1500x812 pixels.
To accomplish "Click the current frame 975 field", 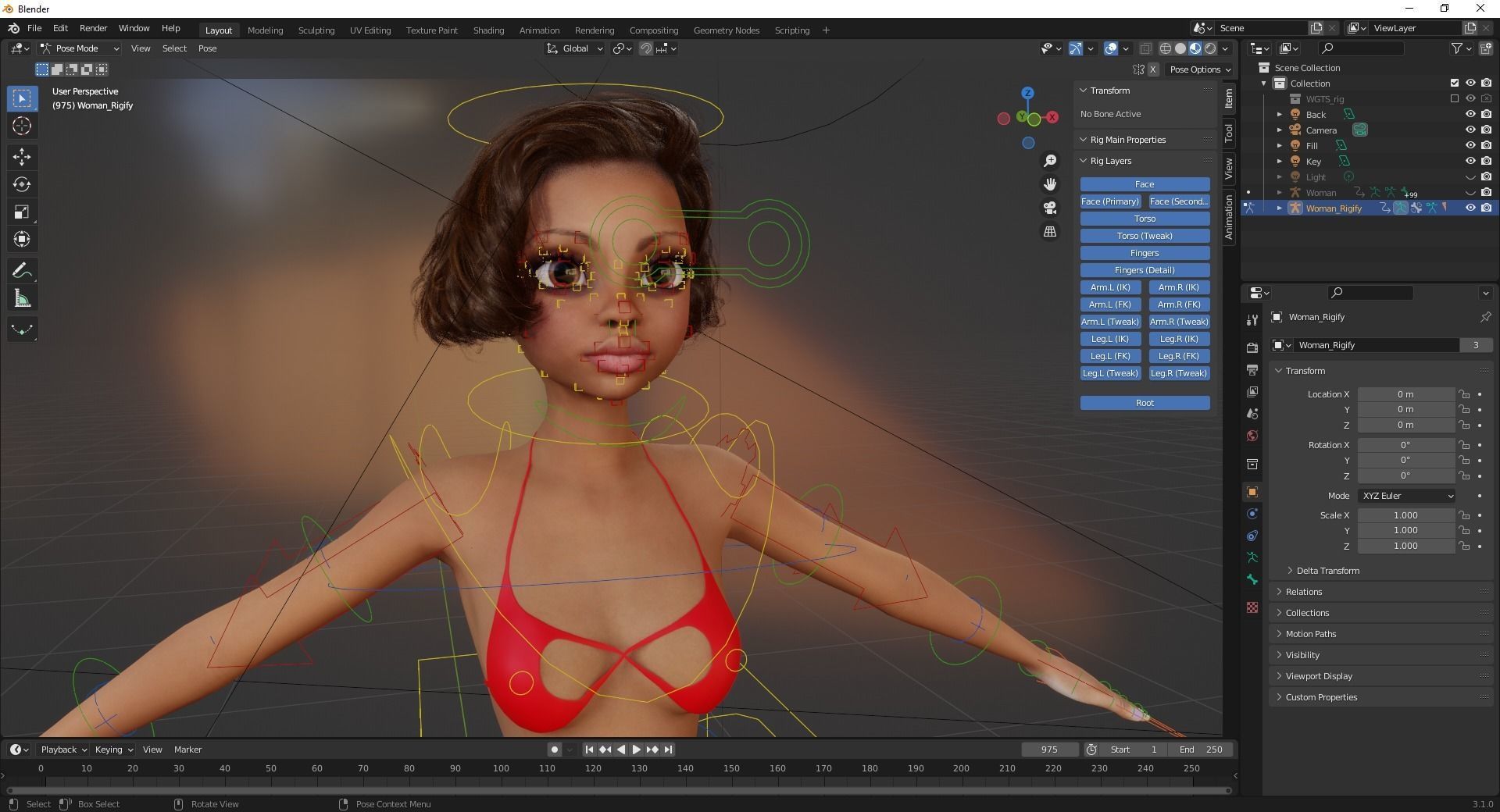I will tap(1049, 750).
